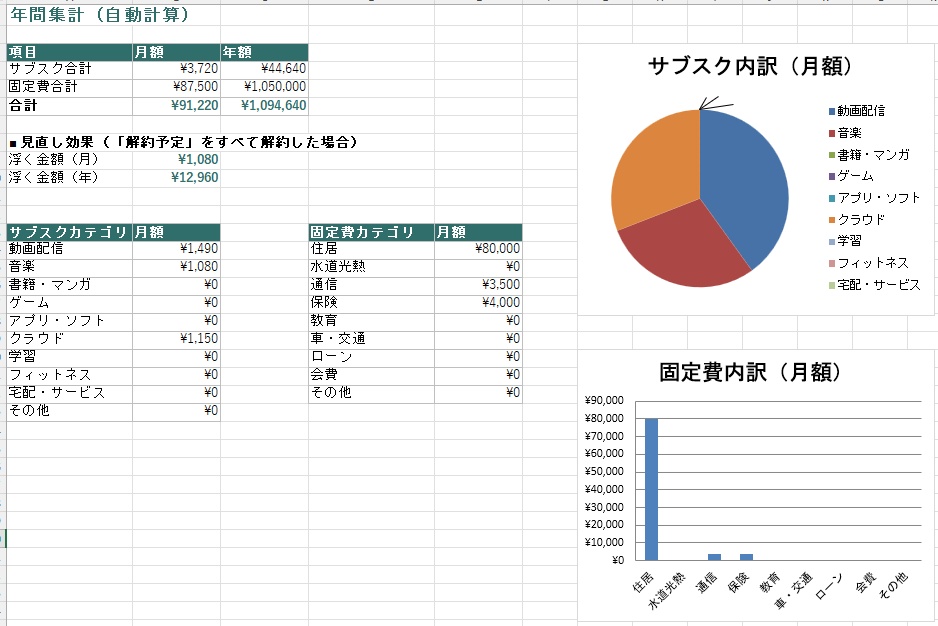The height and width of the screenshot is (626, 938).
Task: Select the ¥4,000 insurance amount cell
Action: [x=478, y=303]
